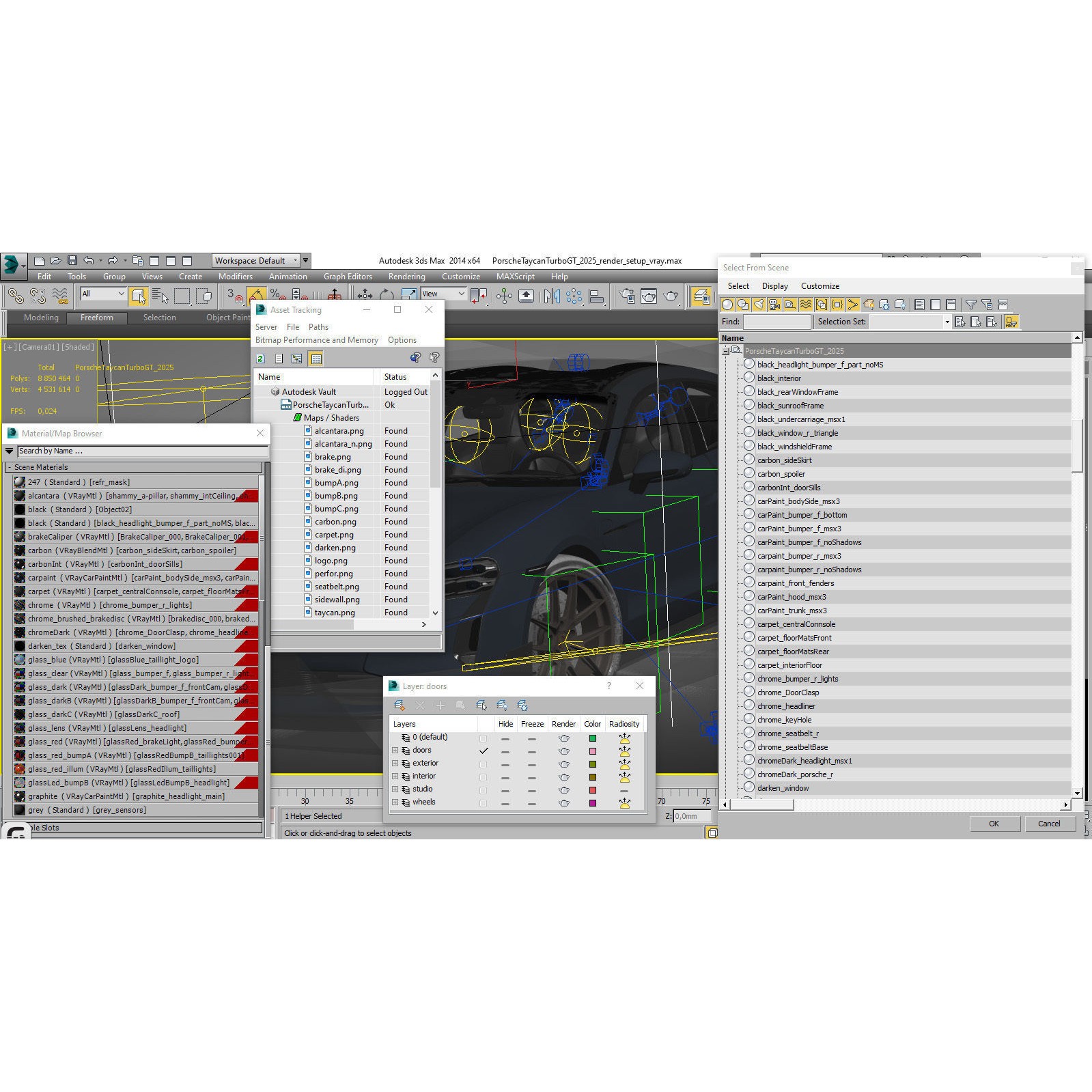Refresh the Asset Tracking list
This screenshot has width=1092, height=1092.
tap(260, 359)
